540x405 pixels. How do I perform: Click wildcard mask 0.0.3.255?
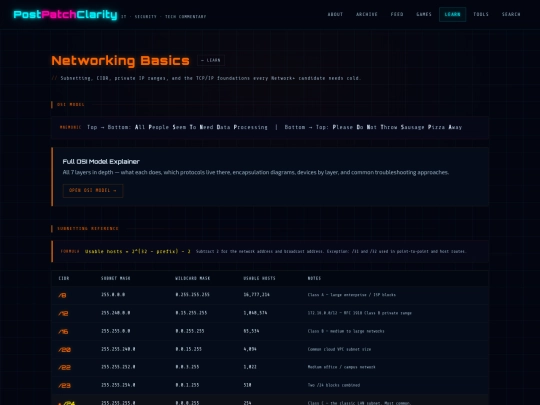(x=187, y=367)
